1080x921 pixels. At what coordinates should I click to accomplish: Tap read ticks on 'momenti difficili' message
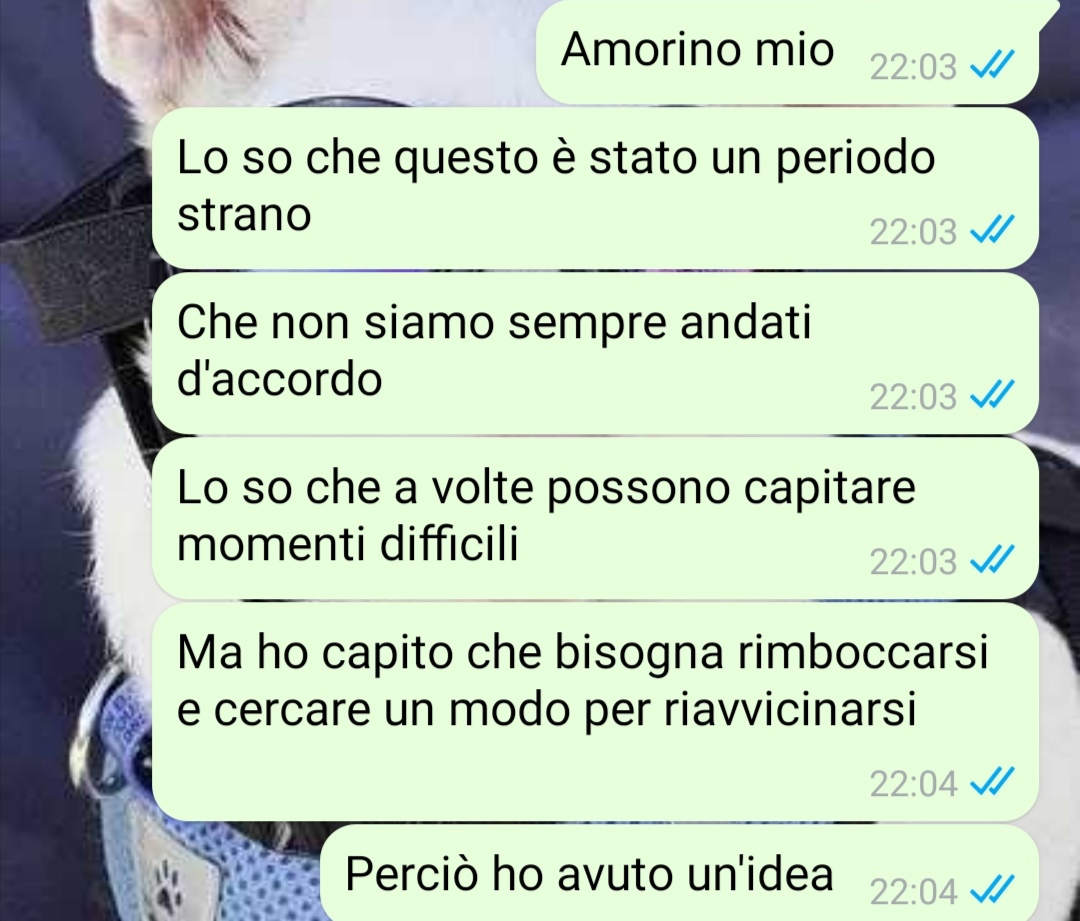(992, 560)
